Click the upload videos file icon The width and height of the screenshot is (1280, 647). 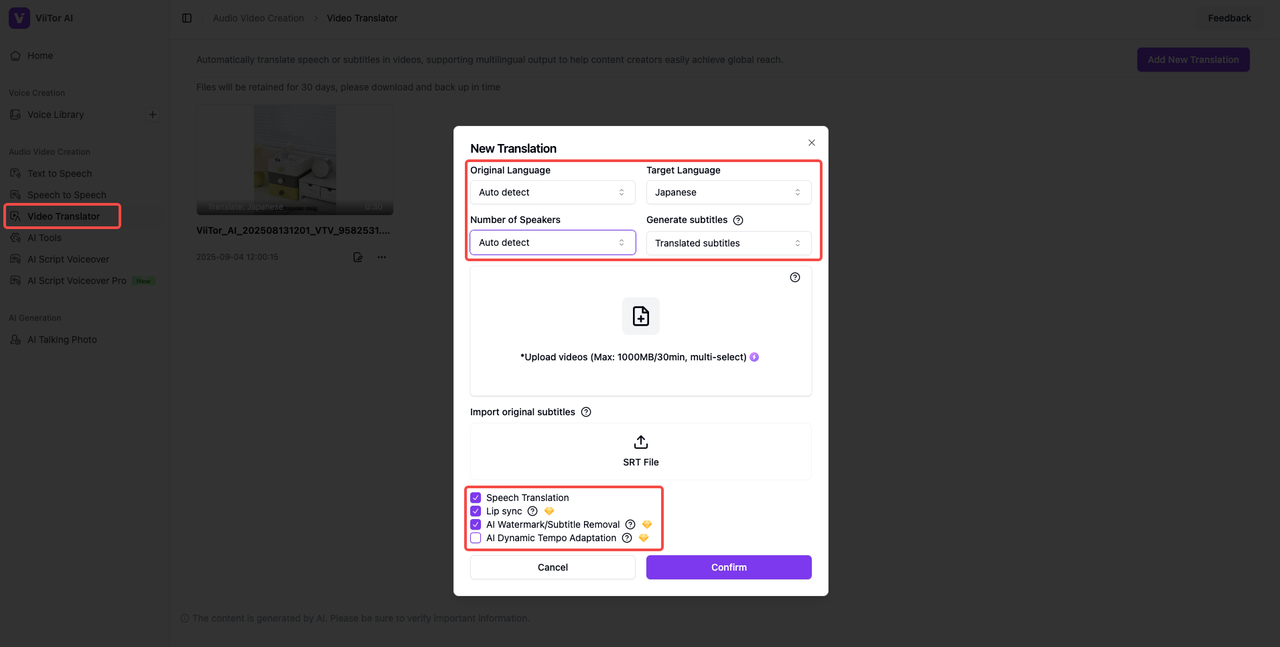tap(641, 316)
